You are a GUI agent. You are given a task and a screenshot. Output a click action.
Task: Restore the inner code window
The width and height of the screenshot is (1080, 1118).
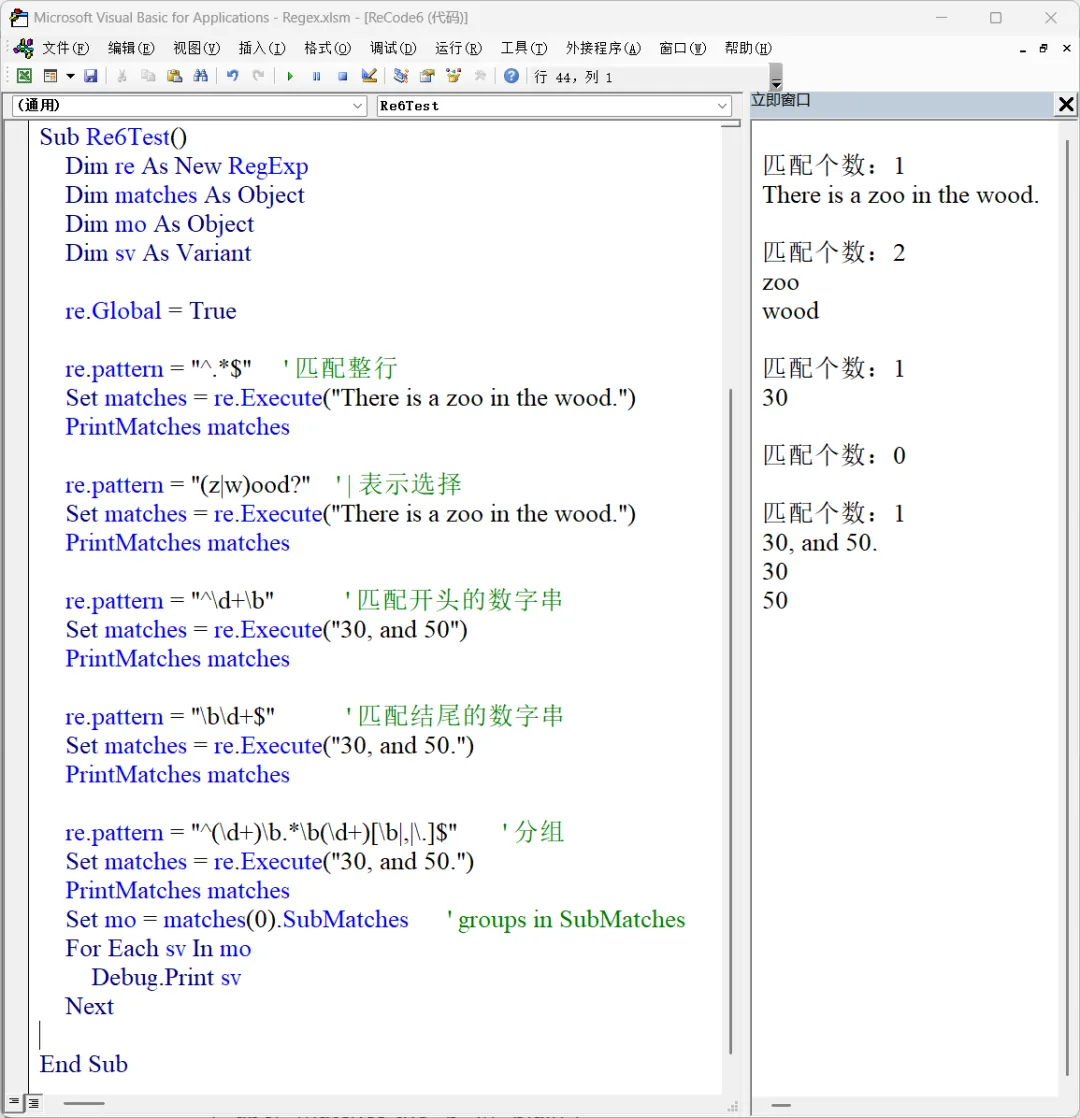[x=1044, y=48]
